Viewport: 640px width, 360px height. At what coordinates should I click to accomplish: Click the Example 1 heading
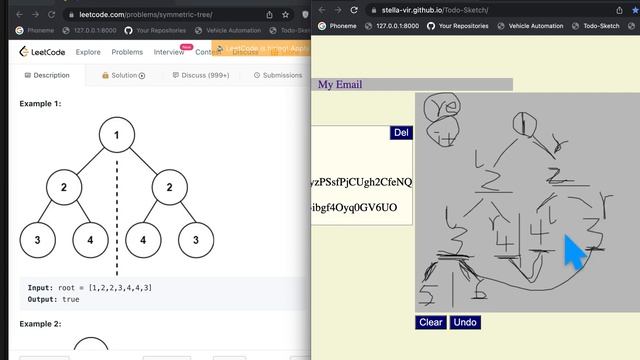pyautogui.click(x=40, y=104)
